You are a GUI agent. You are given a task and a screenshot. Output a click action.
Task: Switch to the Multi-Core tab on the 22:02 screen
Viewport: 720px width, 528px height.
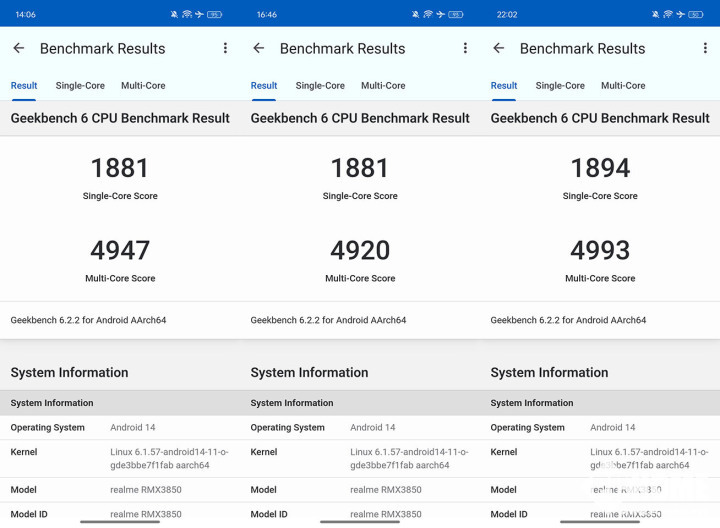pyautogui.click(x=623, y=86)
